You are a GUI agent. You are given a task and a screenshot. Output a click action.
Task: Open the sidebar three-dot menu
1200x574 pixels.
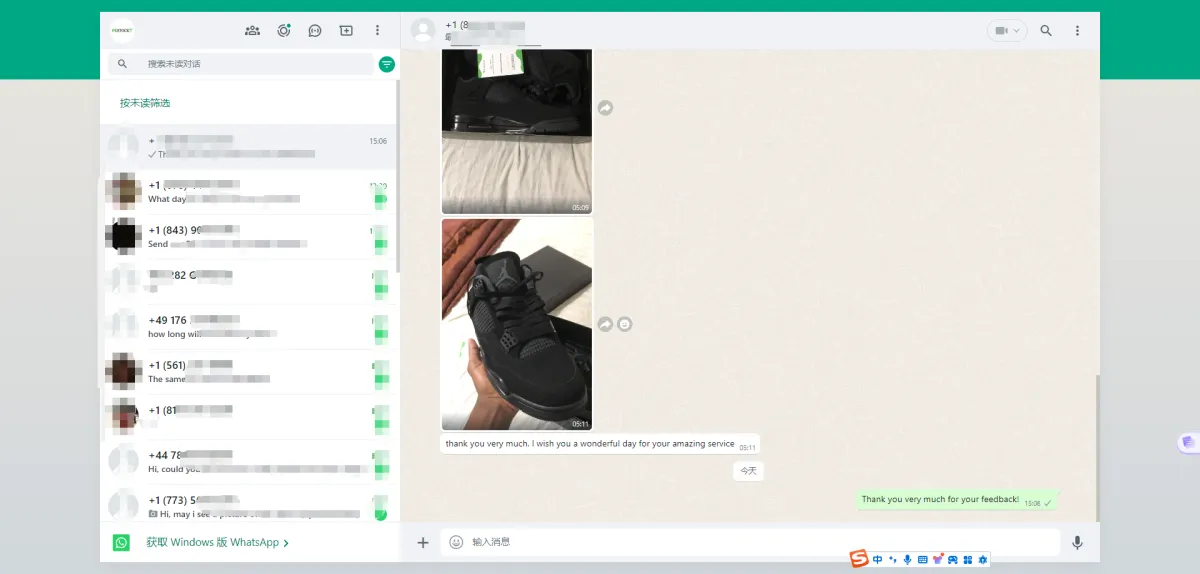[x=377, y=31]
